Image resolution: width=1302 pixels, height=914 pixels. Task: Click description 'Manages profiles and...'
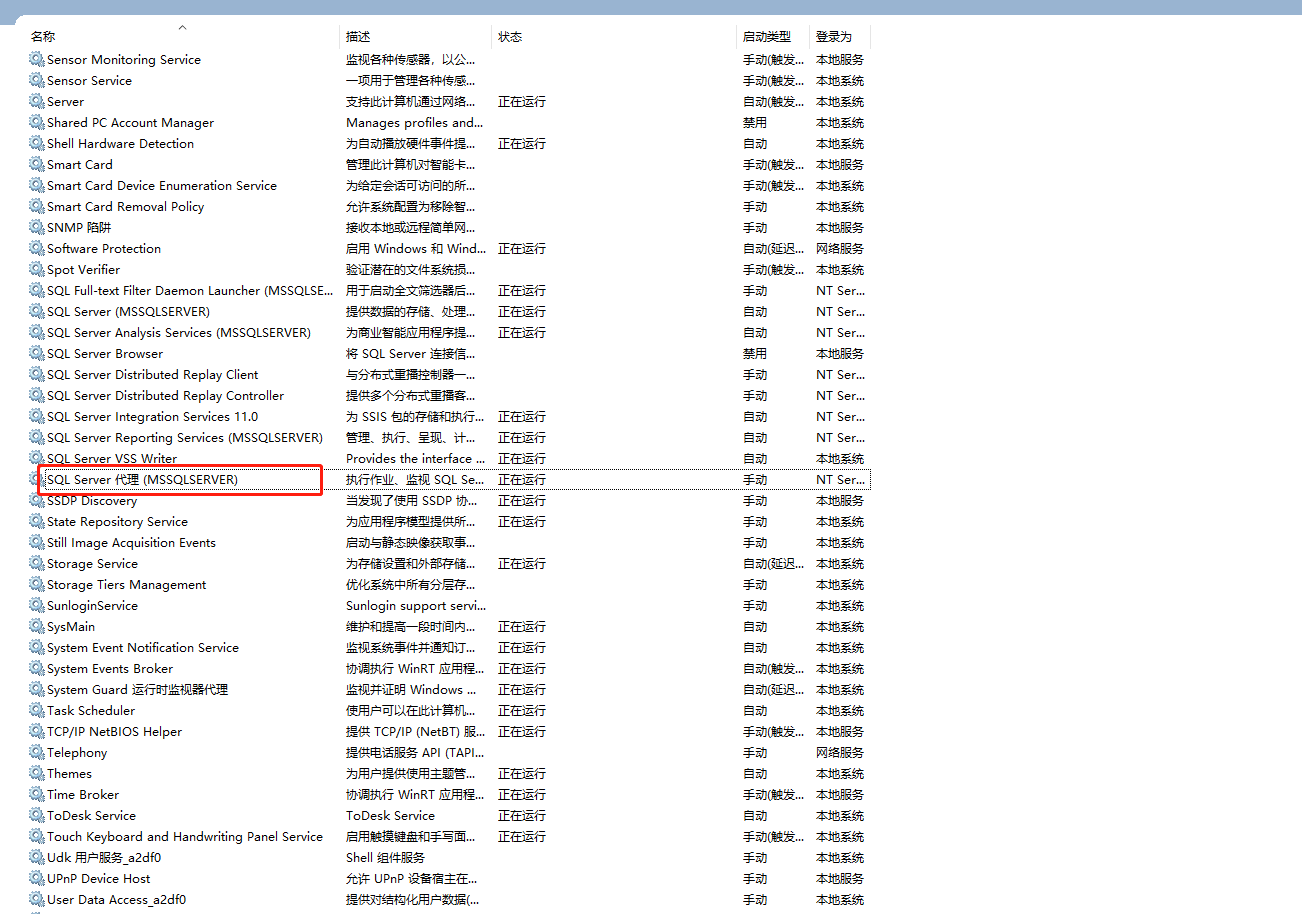[x=415, y=123]
